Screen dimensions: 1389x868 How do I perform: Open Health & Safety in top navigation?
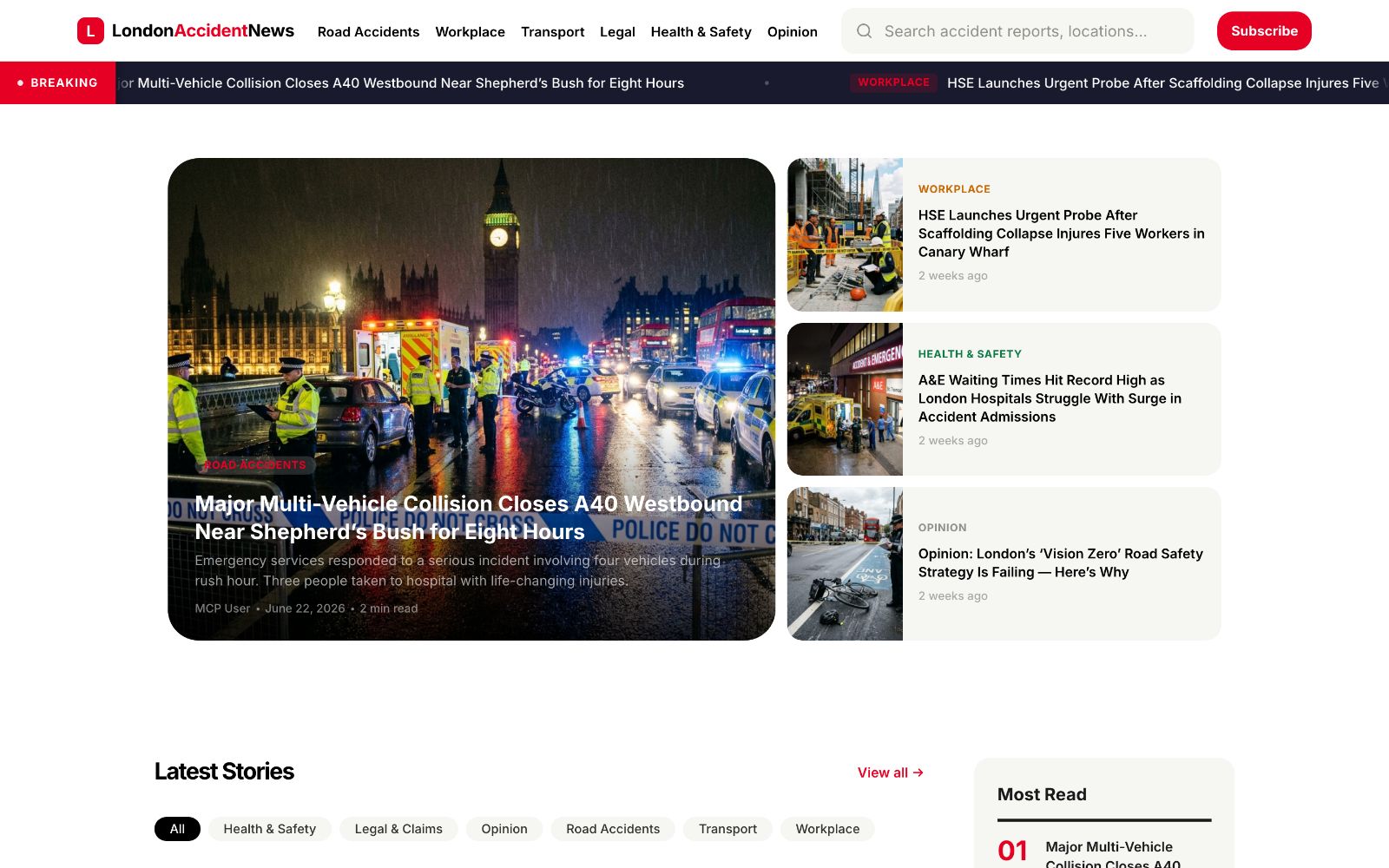pyautogui.click(x=701, y=32)
